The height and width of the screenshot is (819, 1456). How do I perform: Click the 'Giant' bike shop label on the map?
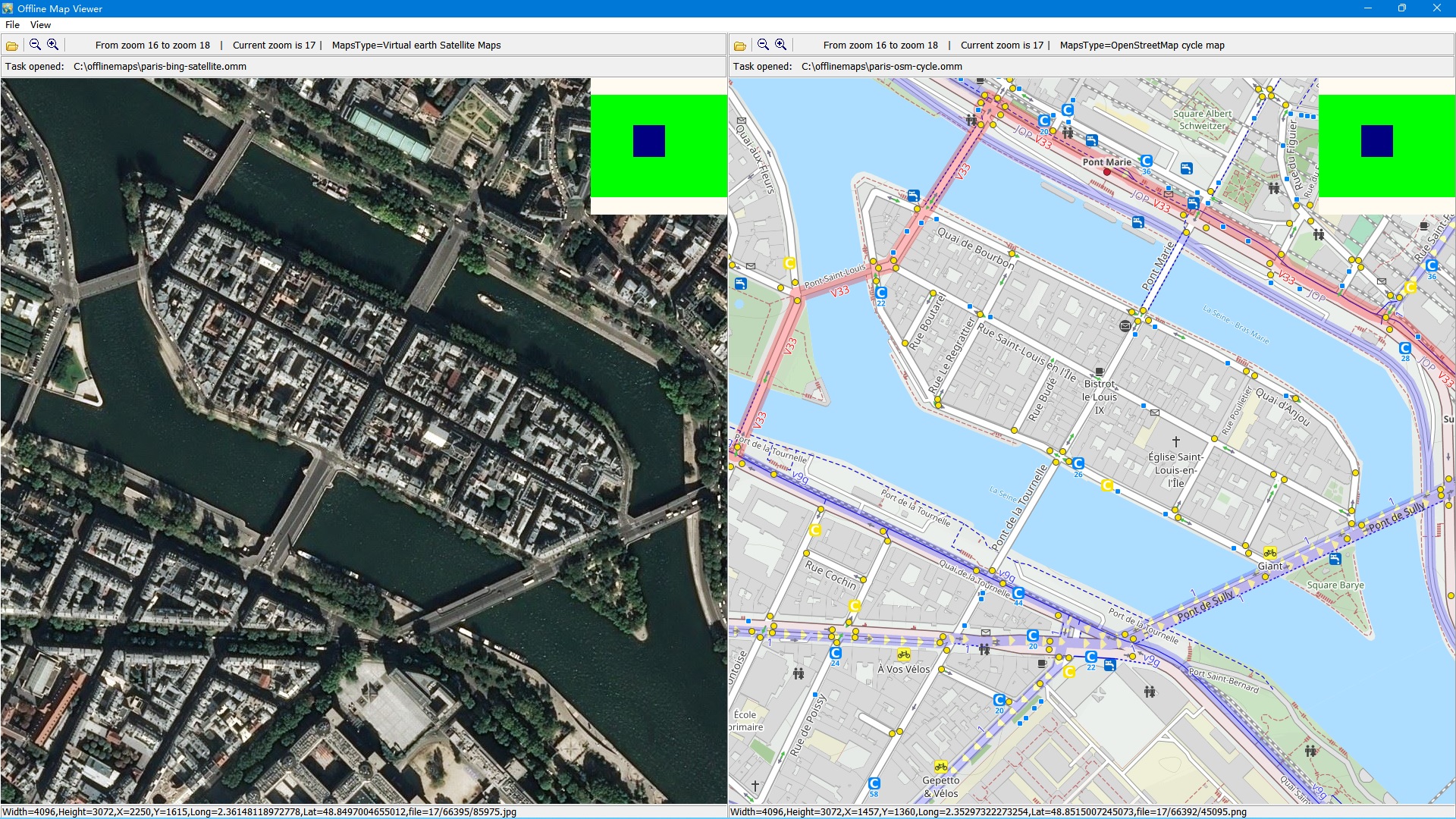[1271, 566]
